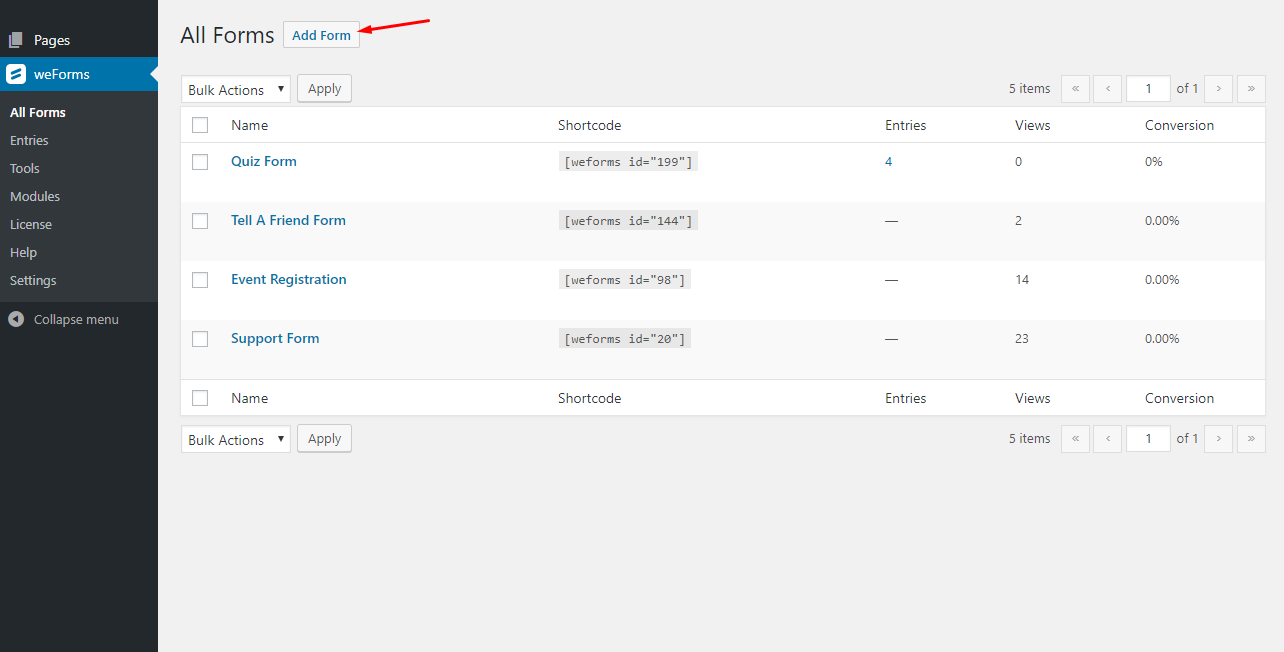Tick the Quiz Form row checkbox
The height and width of the screenshot is (652, 1284).
[200, 161]
